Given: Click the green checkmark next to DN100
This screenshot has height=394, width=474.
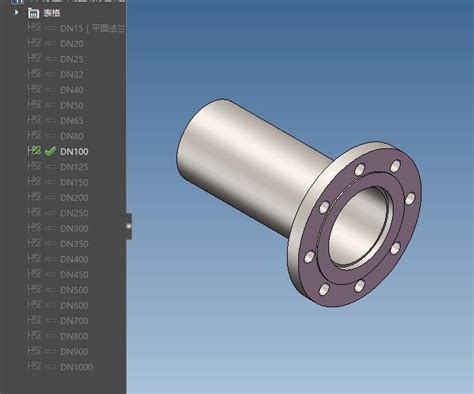Looking at the screenshot, I should pos(50,151).
